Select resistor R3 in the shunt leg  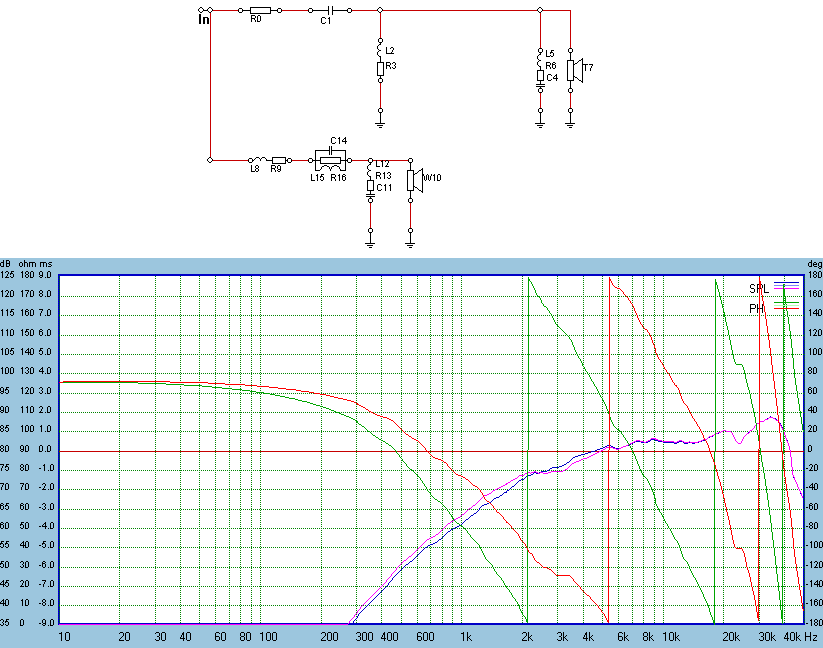[380, 68]
